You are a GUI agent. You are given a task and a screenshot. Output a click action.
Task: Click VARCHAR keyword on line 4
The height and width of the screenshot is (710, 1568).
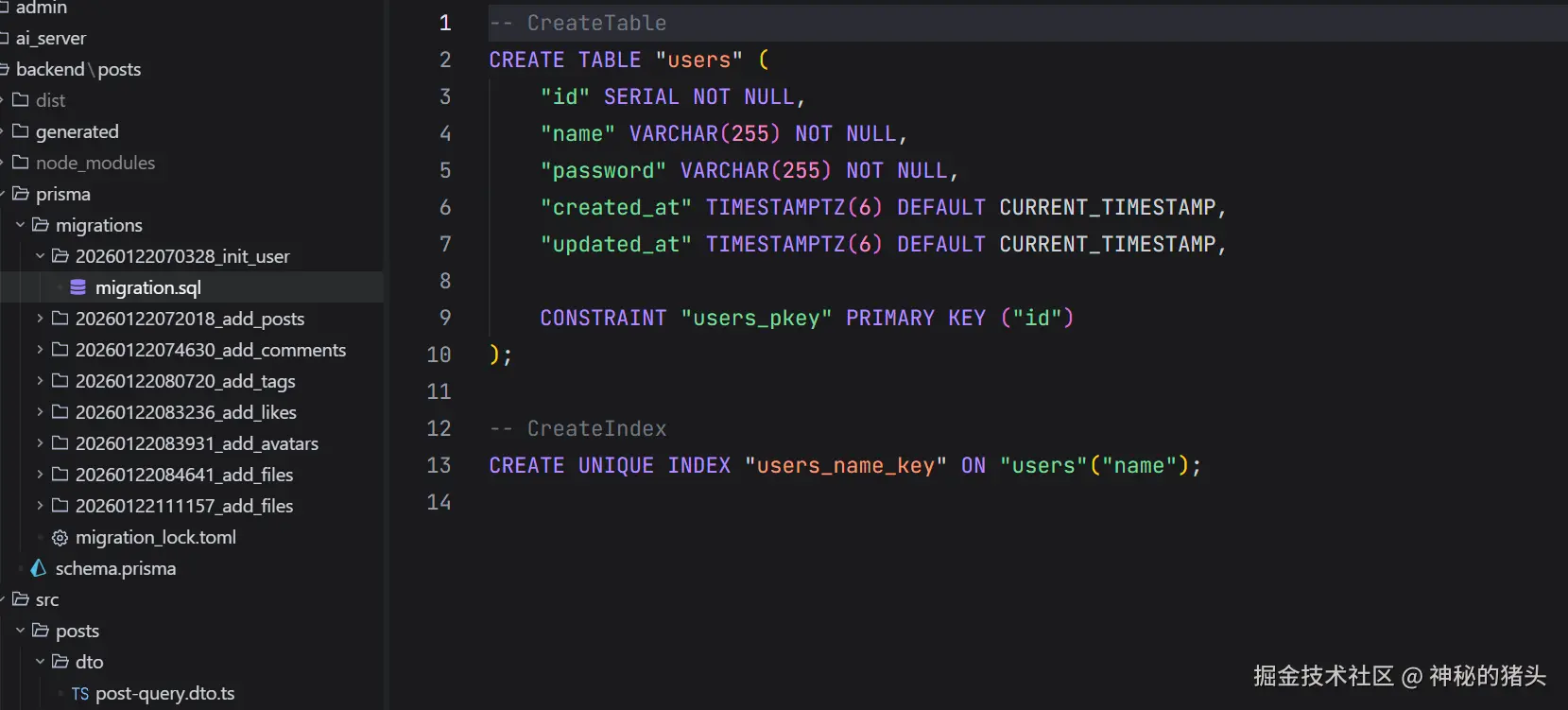pyautogui.click(x=674, y=133)
